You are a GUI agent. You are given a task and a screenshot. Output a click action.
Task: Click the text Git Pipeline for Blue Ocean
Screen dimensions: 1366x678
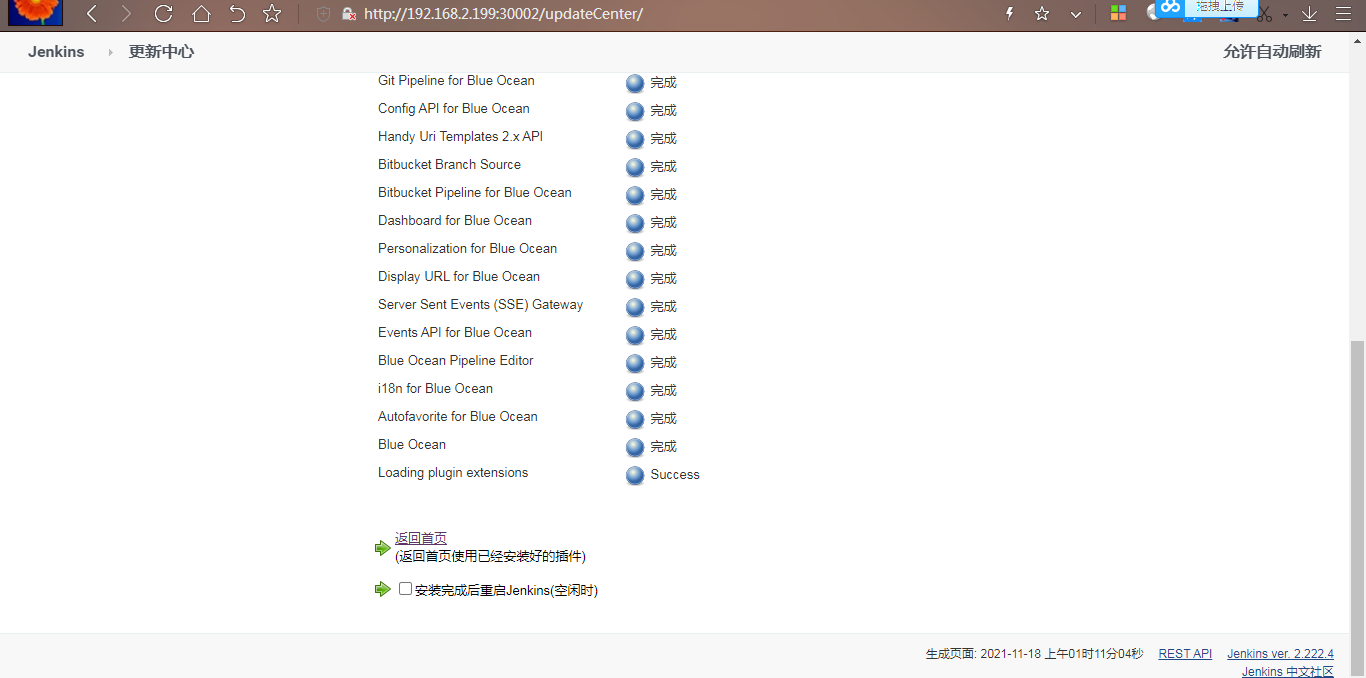pos(456,81)
